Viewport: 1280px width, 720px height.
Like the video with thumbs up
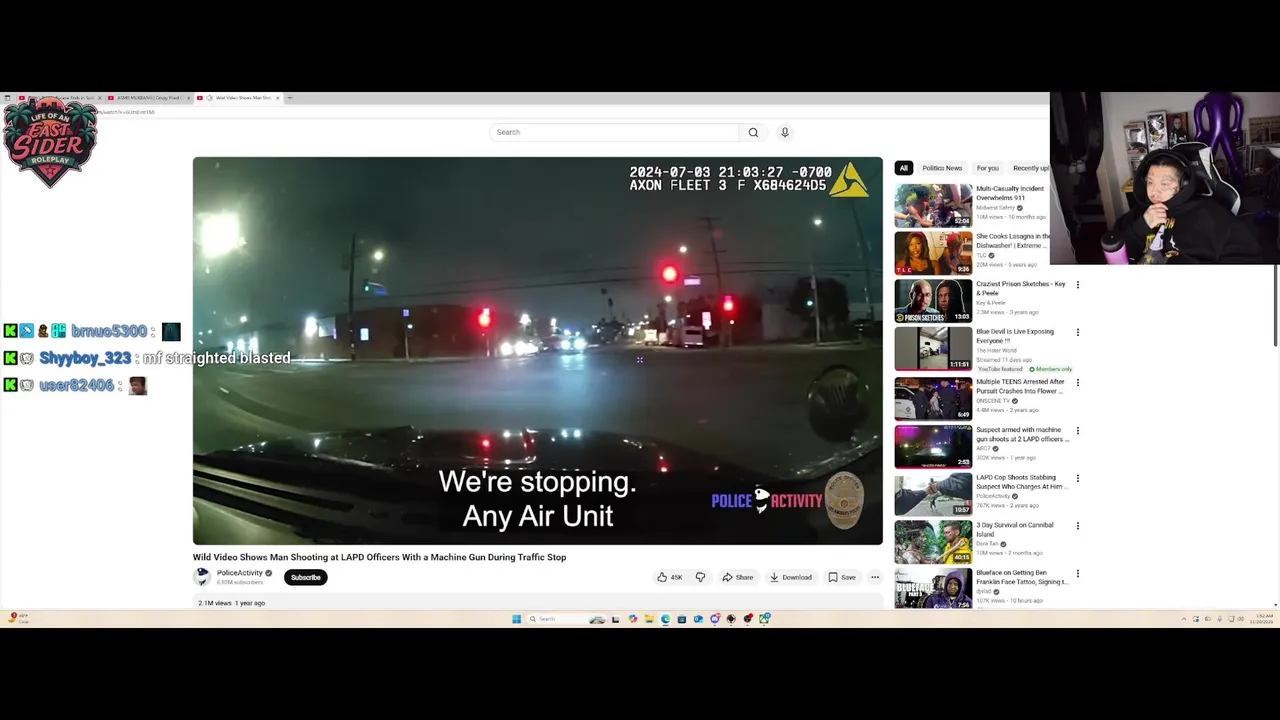pos(669,577)
